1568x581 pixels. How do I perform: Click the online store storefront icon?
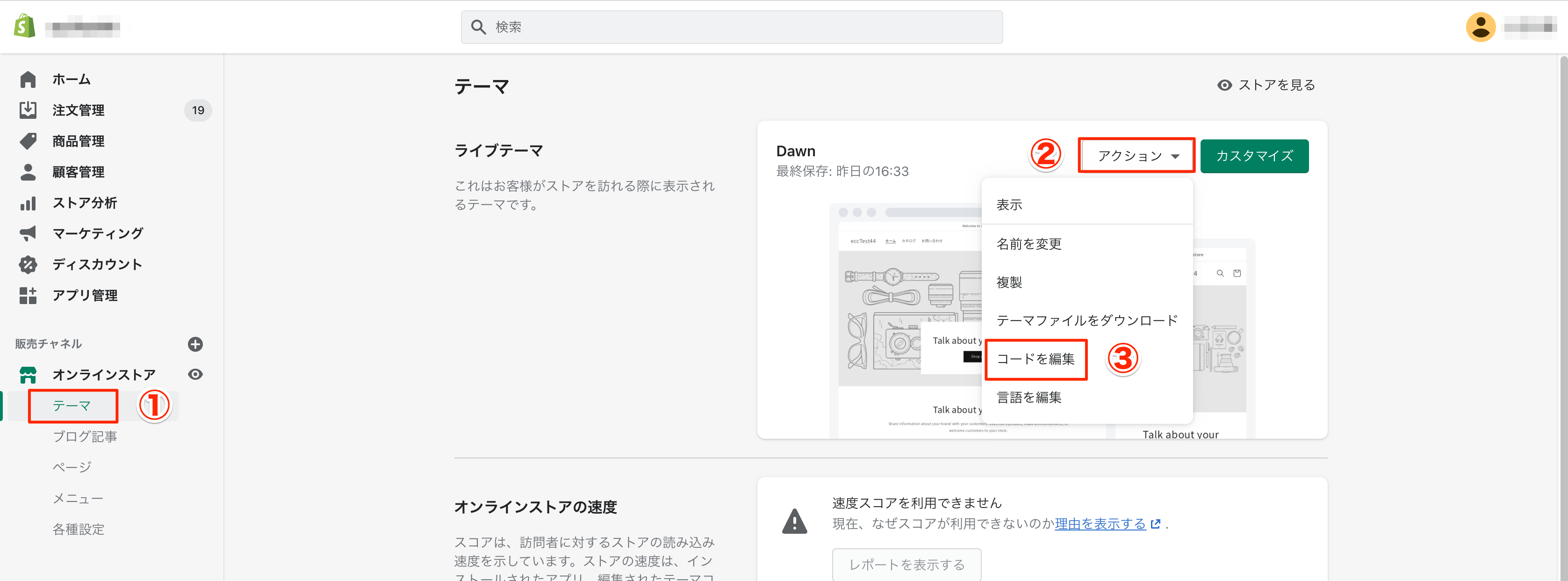[x=28, y=375]
